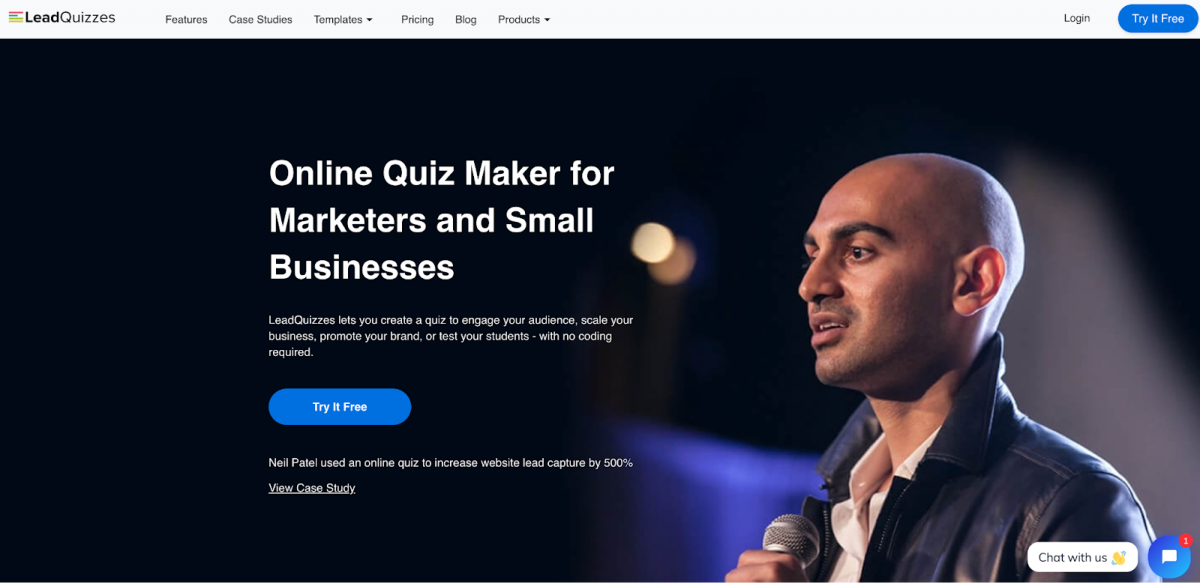Visit the Blog link

point(466,19)
